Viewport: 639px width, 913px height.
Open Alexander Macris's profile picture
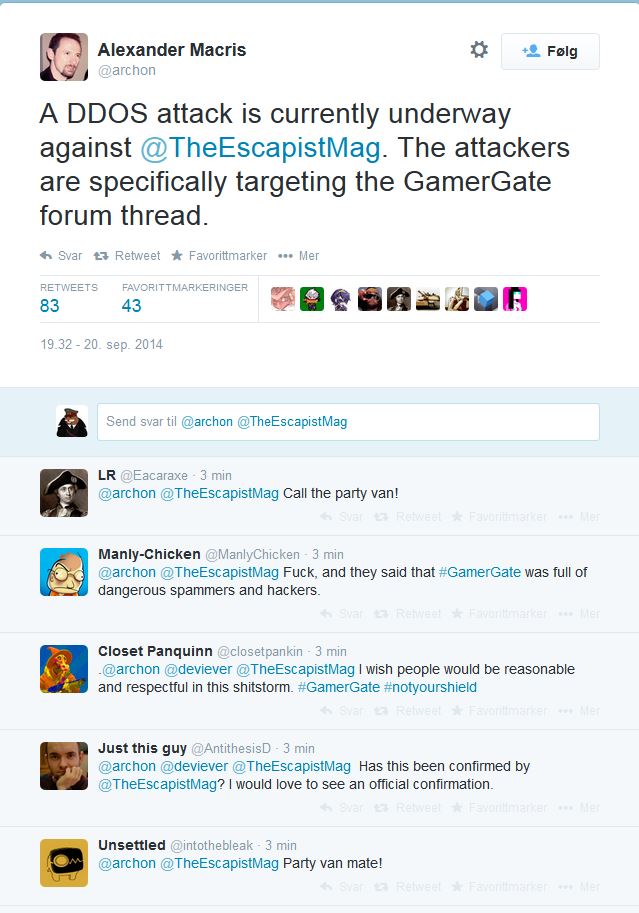[x=64, y=57]
